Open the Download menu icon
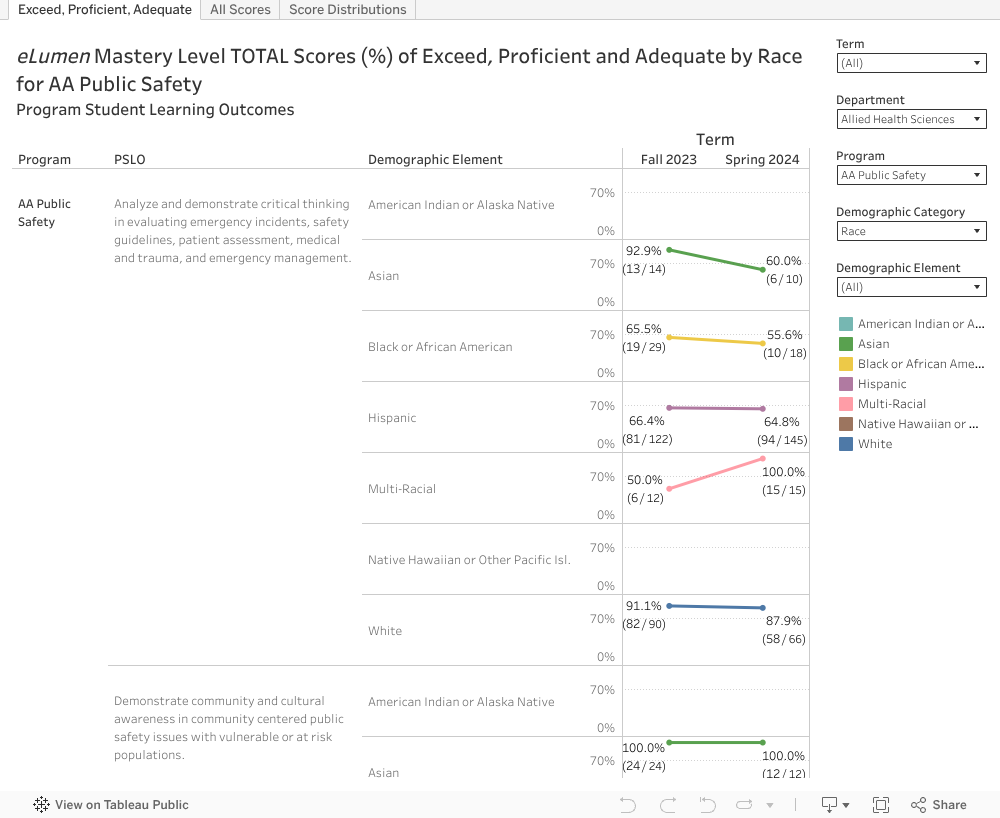 (834, 805)
